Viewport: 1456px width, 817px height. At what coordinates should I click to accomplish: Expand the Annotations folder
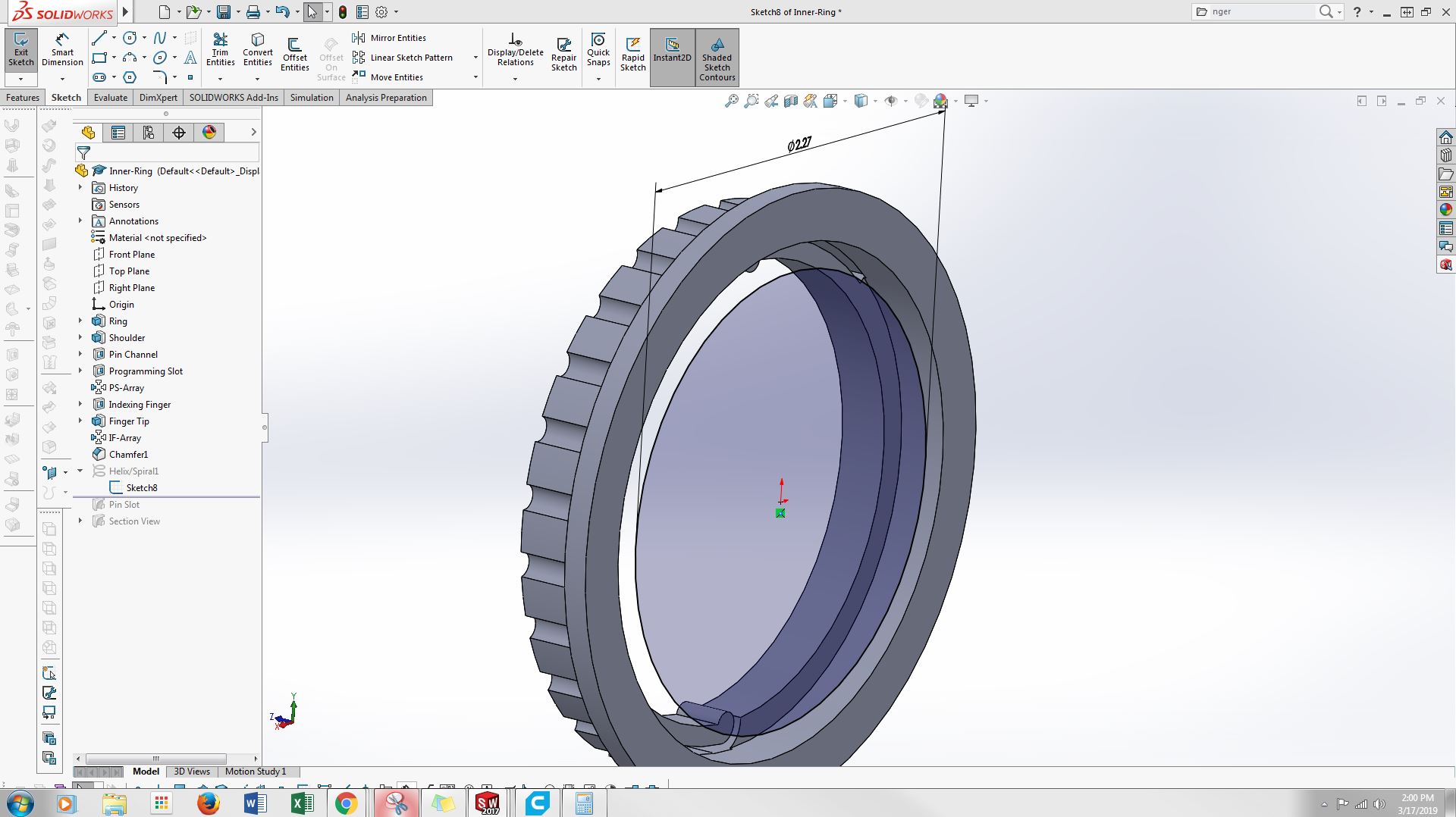80,221
